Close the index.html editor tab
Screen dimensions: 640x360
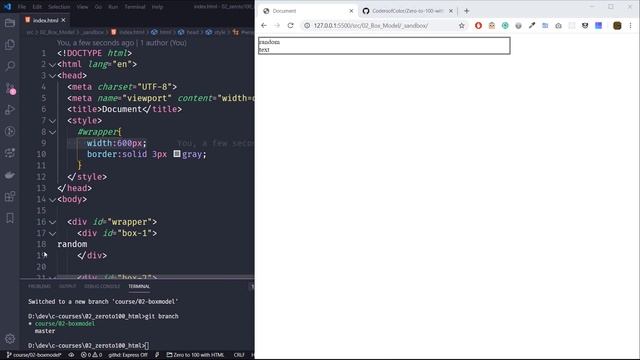click(x=63, y=20)
